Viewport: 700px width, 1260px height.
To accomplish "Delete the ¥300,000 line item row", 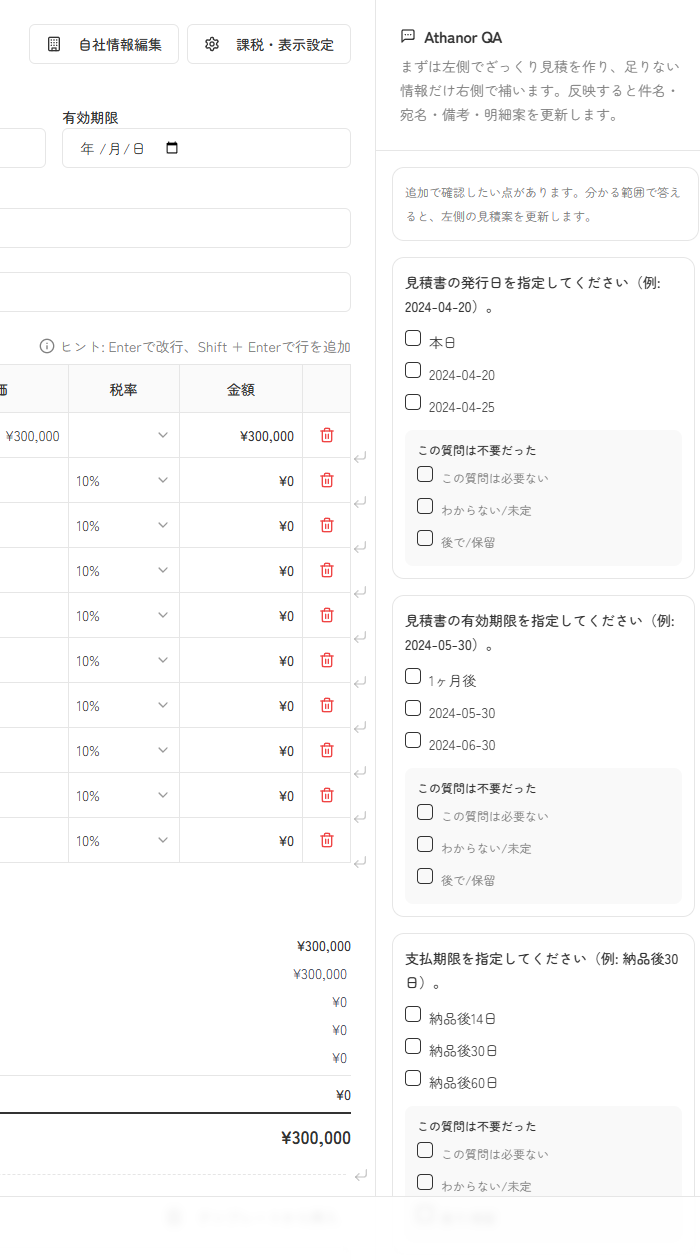I will (x=326, y=435).
